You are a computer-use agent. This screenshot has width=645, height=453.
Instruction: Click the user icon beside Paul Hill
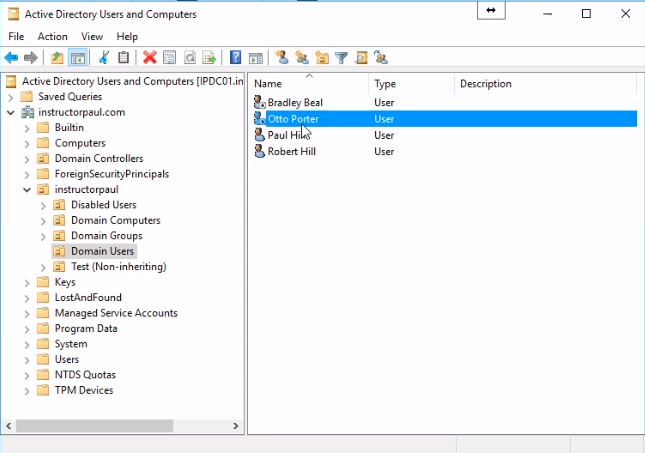(260, 135)
